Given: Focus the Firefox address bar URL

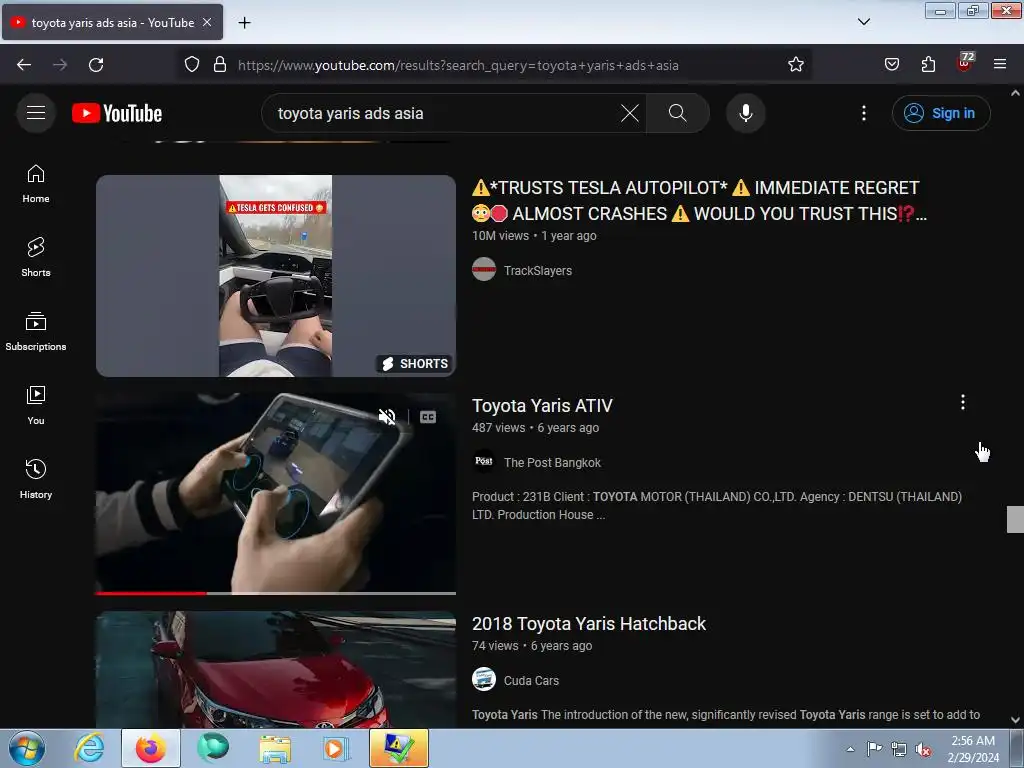Looking at the screenshot, I should pos(458,65).
